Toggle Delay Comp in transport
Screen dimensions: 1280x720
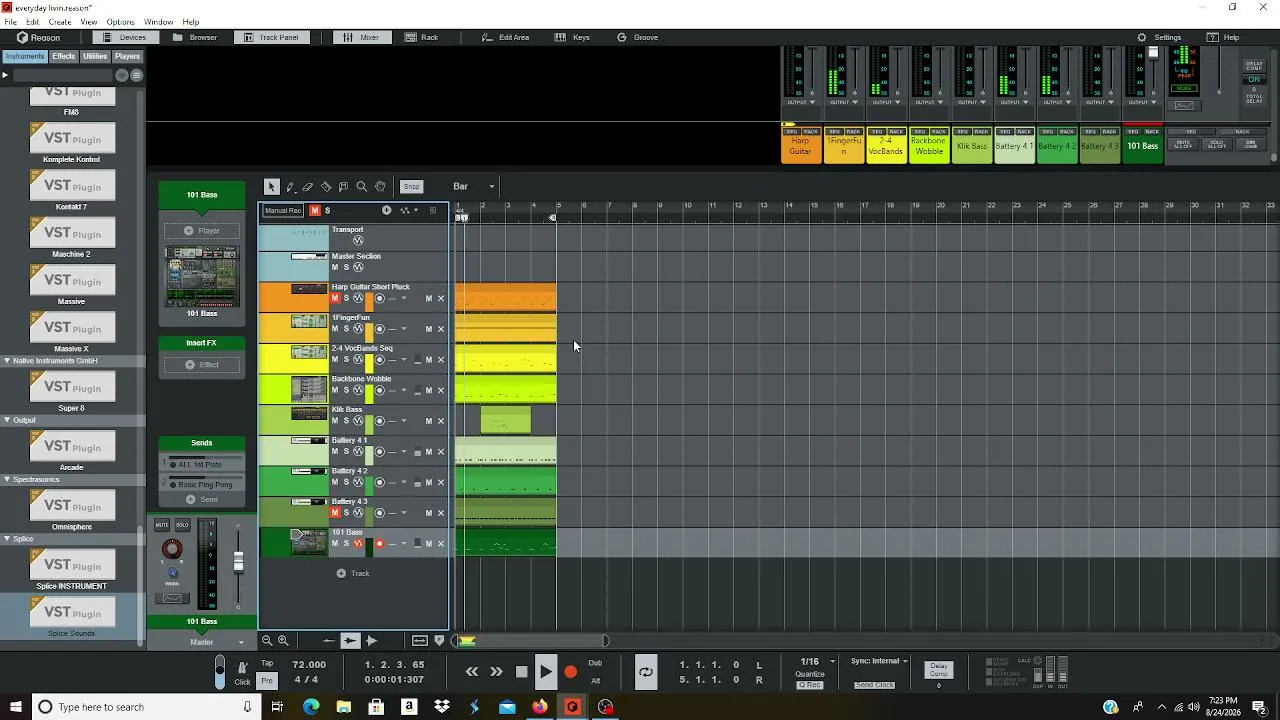[938, 670]
